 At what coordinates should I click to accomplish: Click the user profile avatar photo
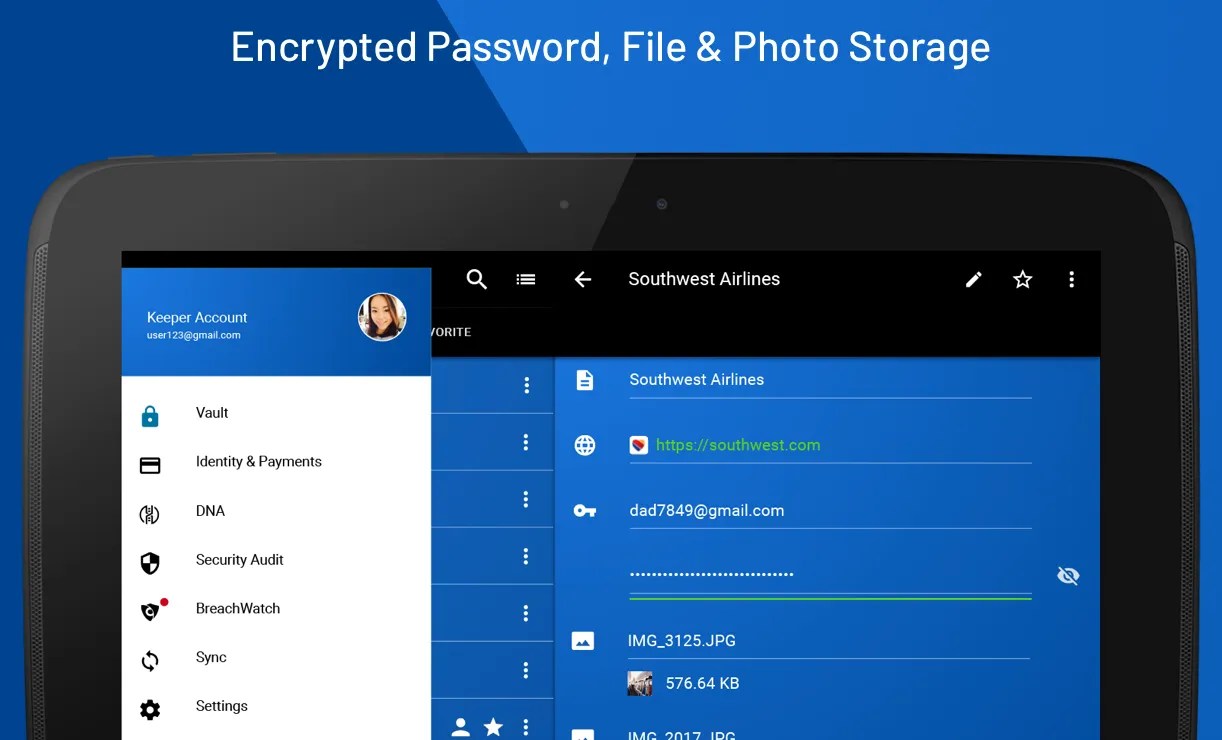pos(382,317)
